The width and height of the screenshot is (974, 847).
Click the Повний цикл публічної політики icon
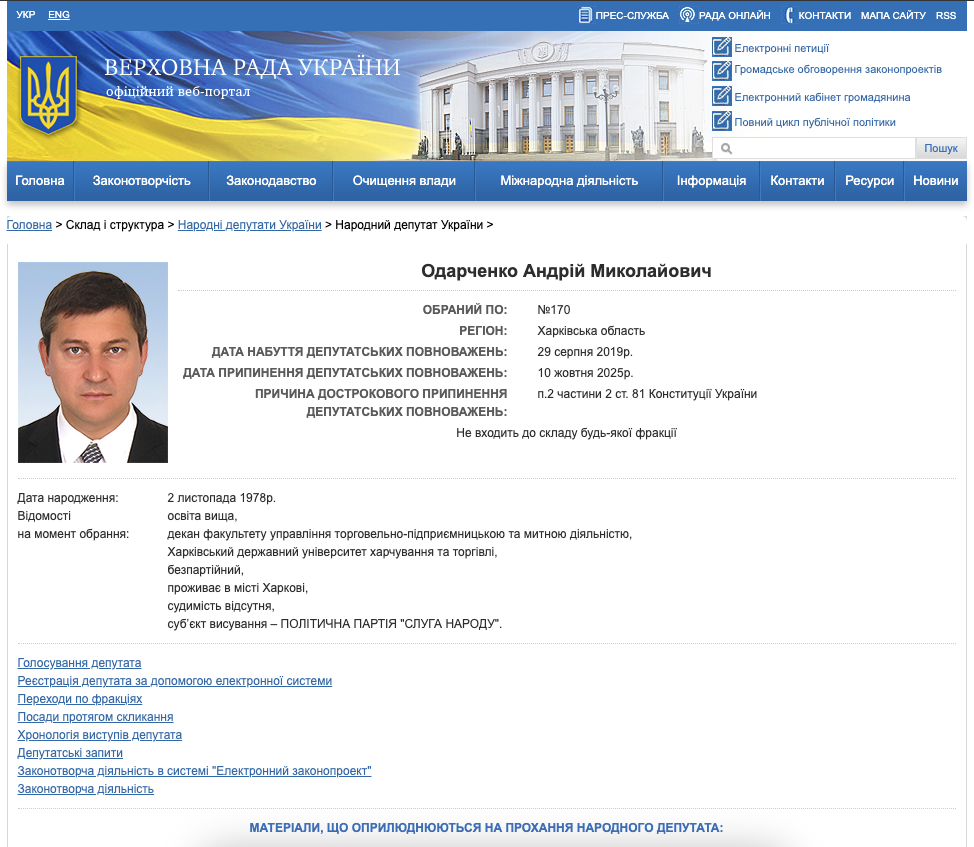click(x=722, y=121)
